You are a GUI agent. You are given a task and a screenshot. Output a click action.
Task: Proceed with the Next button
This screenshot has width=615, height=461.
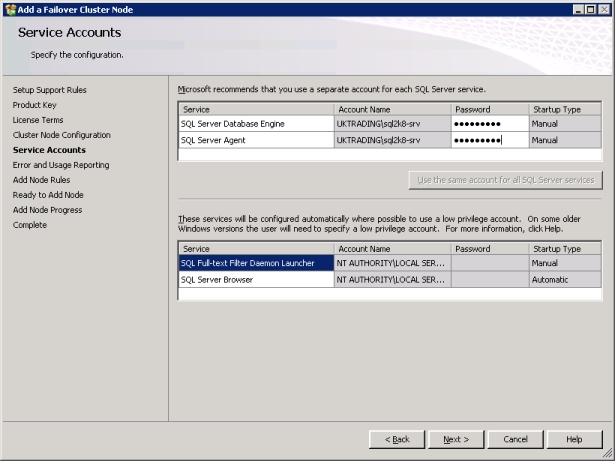456,439
